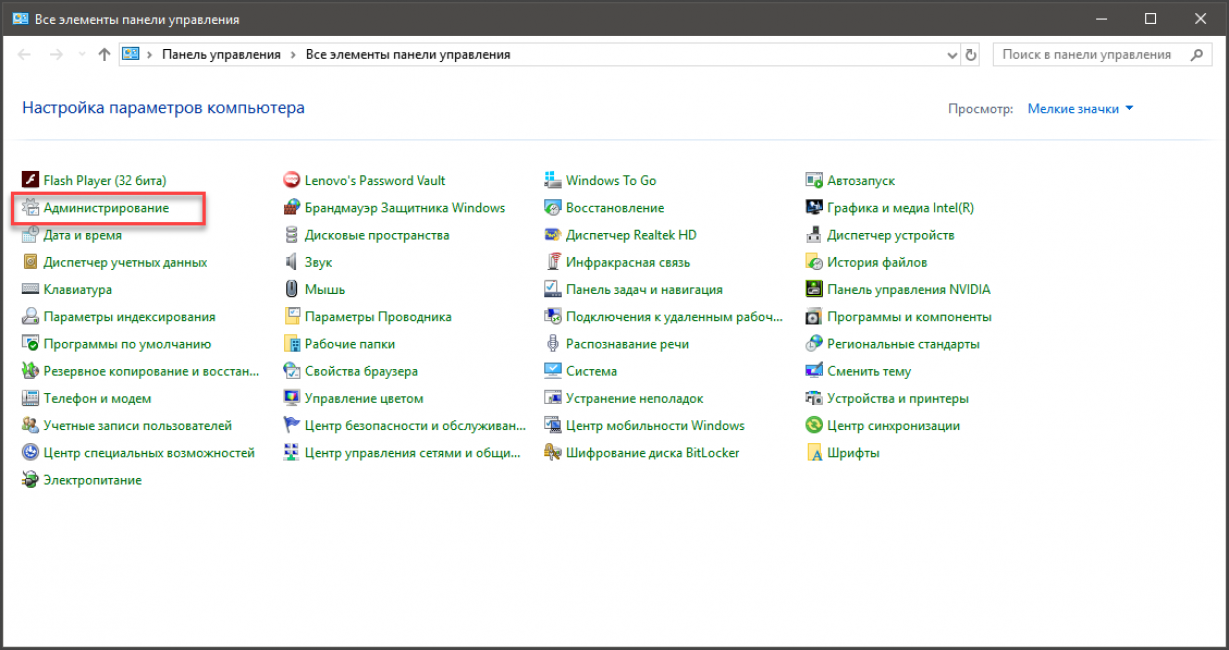Screen dimensions: 1229x650
Task: Click the Шрифты fonts icon
Action: 814,453
